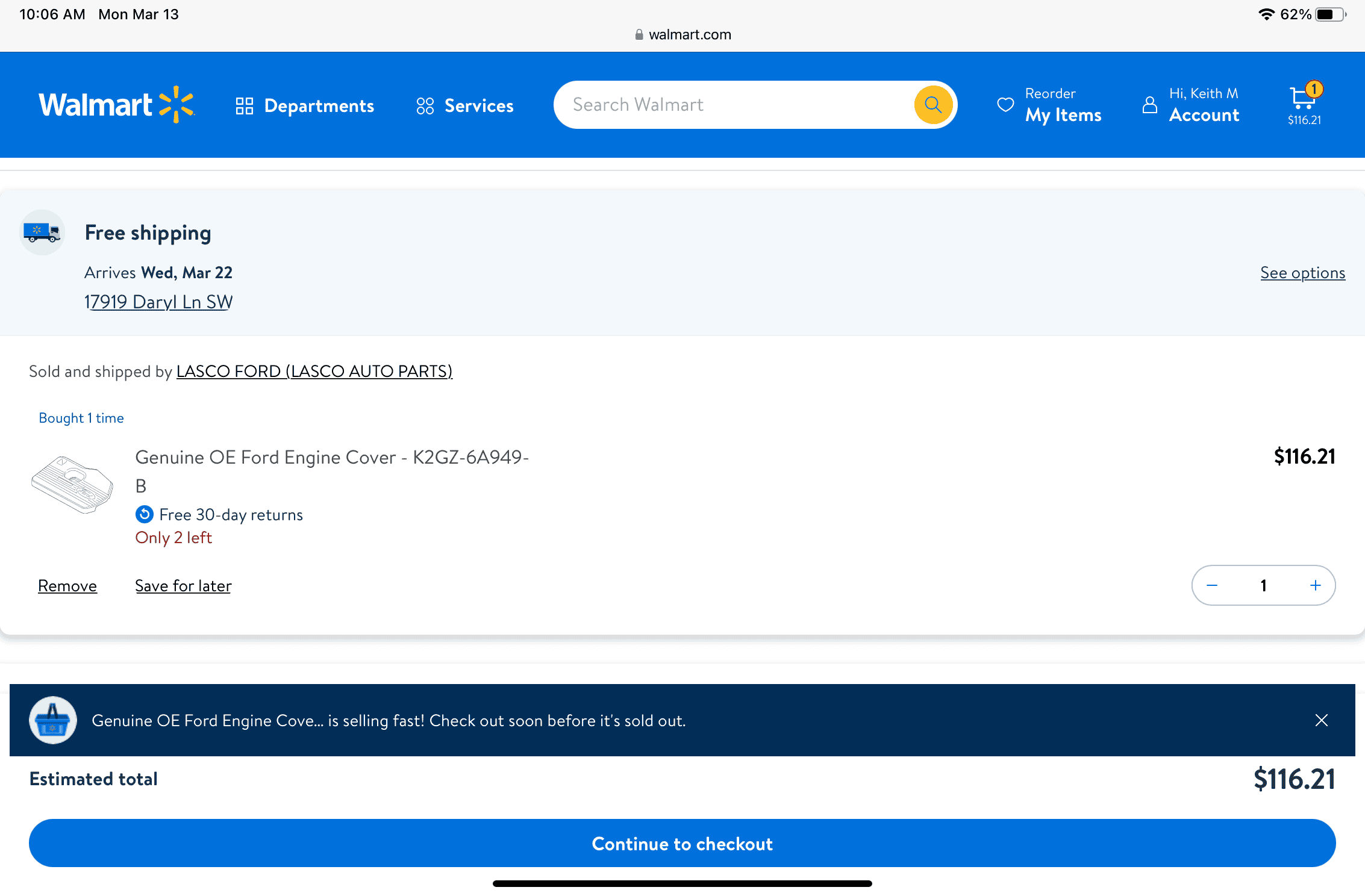Dismiss the selling fast banner
This screenshot has width=1365, height=896.
(1322, 720)
